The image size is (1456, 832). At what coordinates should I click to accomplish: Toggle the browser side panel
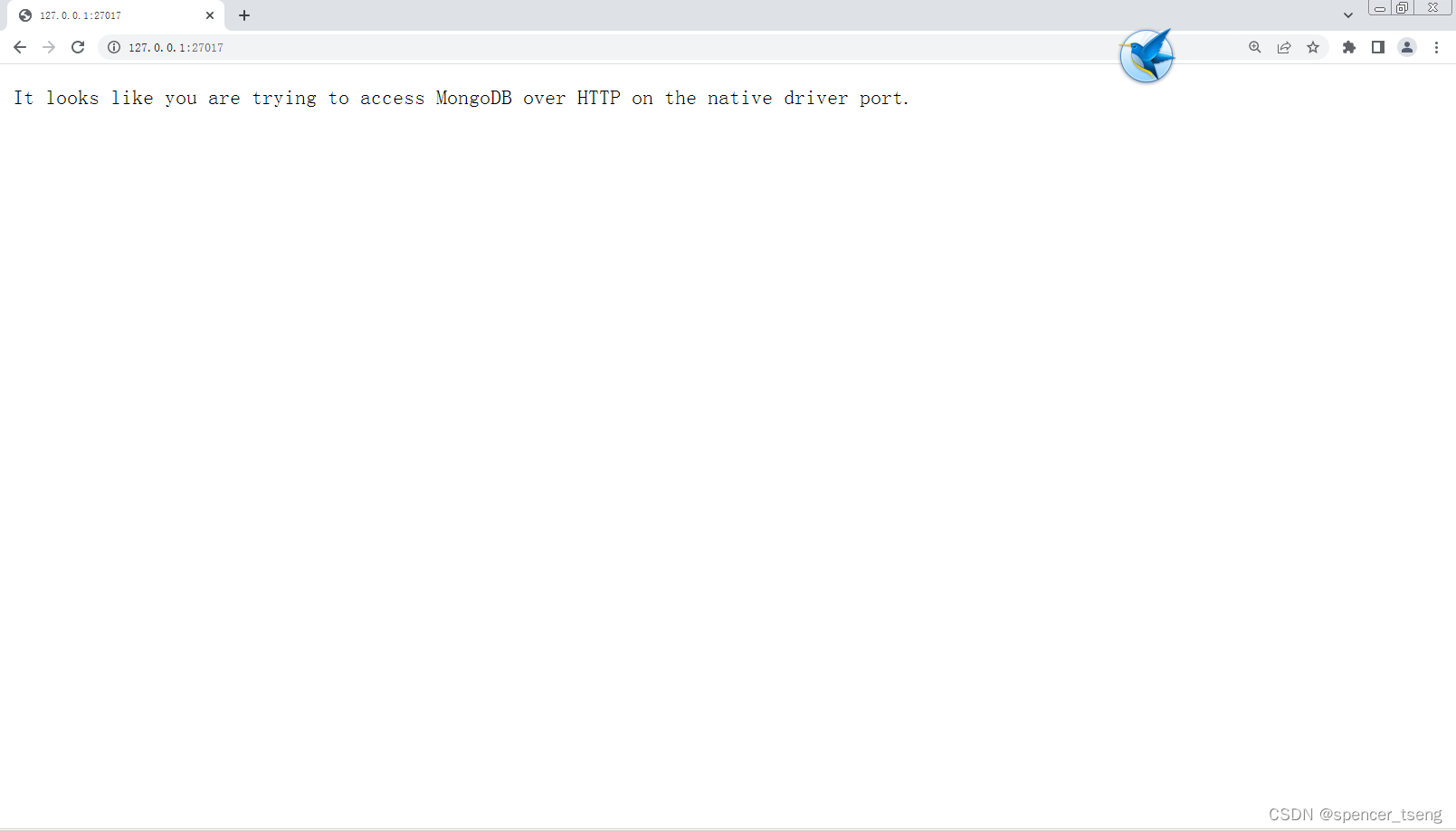(x=1378, y=47)
